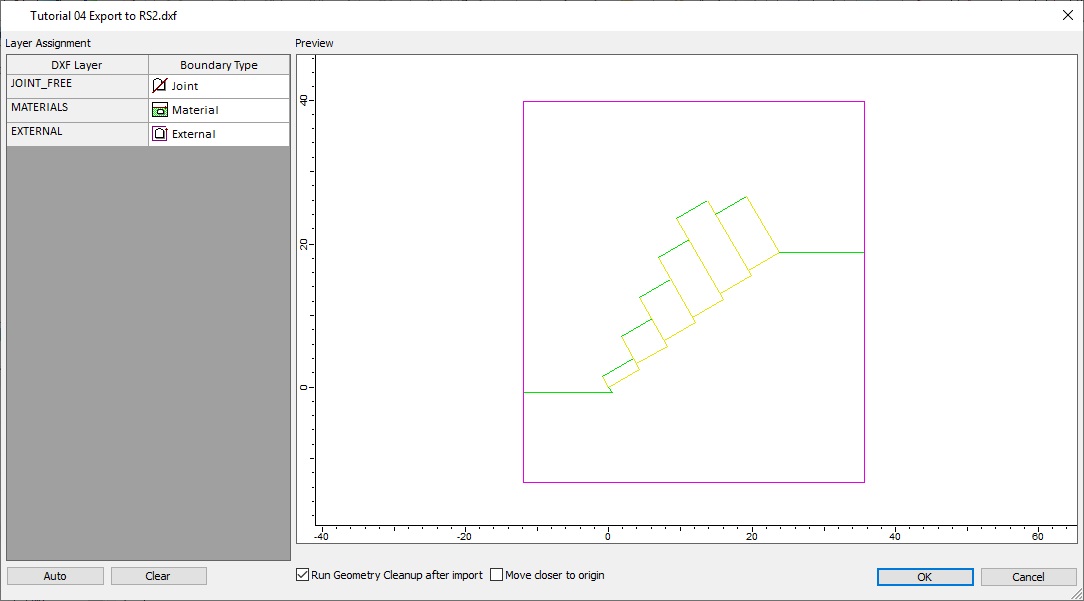This screenshot has width=1084, height=601.
Task: Click the Boundary Type column header
Action: tap(219, 64)
